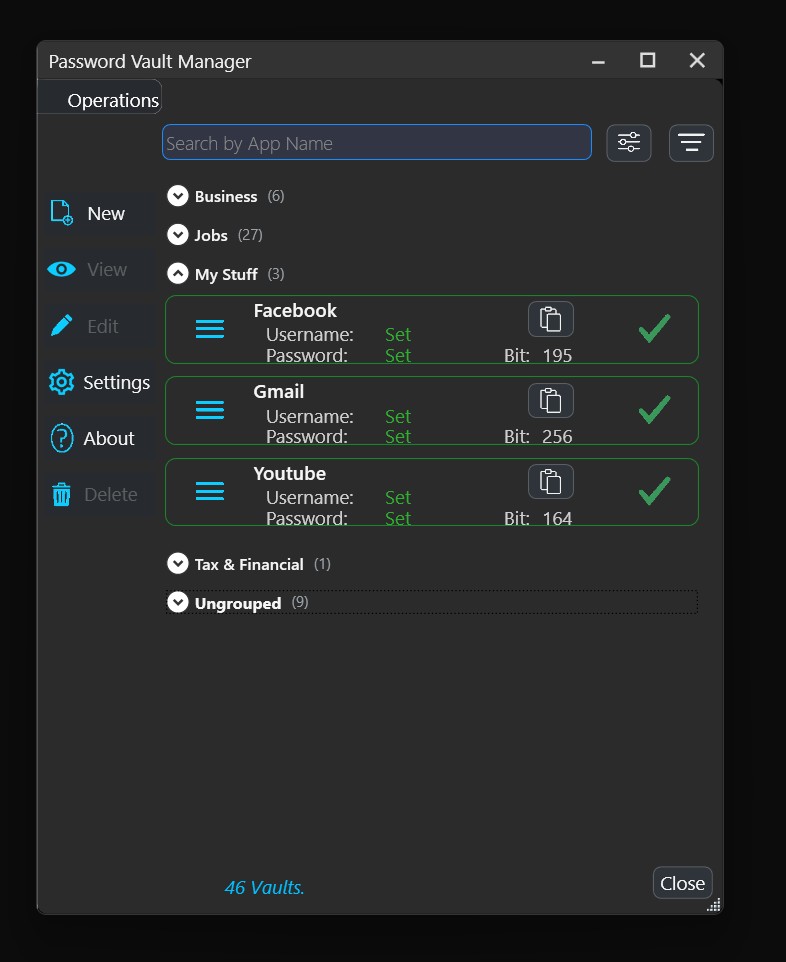Click the Ungrouped group label
The height and width of the screenshot is (962, 786).
[x=237, y=603]
